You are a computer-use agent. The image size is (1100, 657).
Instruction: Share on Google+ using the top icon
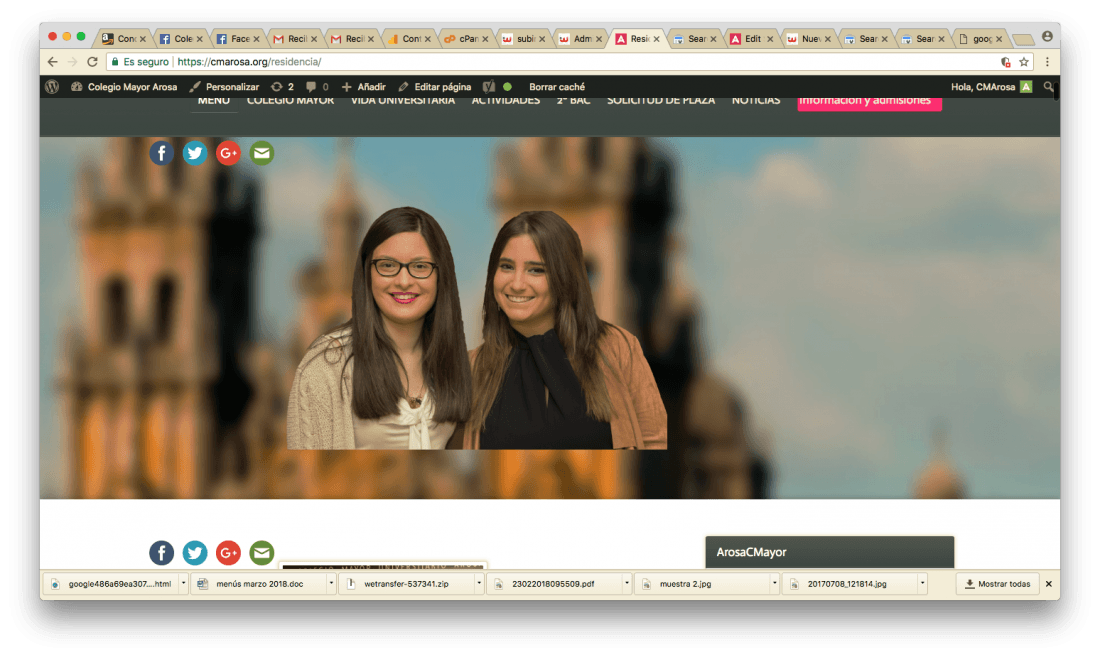click(x=228, y=153)
